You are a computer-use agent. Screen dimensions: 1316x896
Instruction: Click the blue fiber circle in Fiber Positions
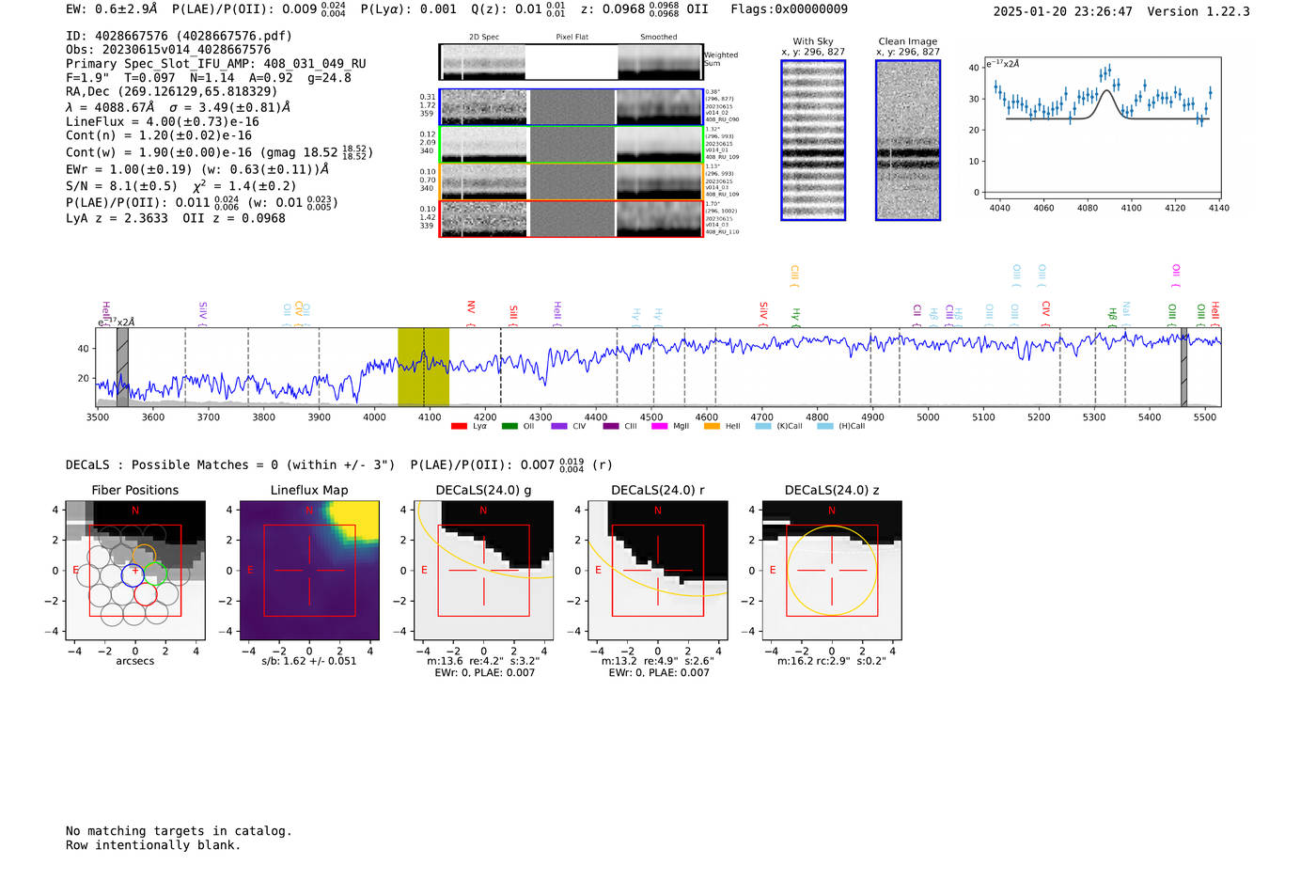[133, 574]
